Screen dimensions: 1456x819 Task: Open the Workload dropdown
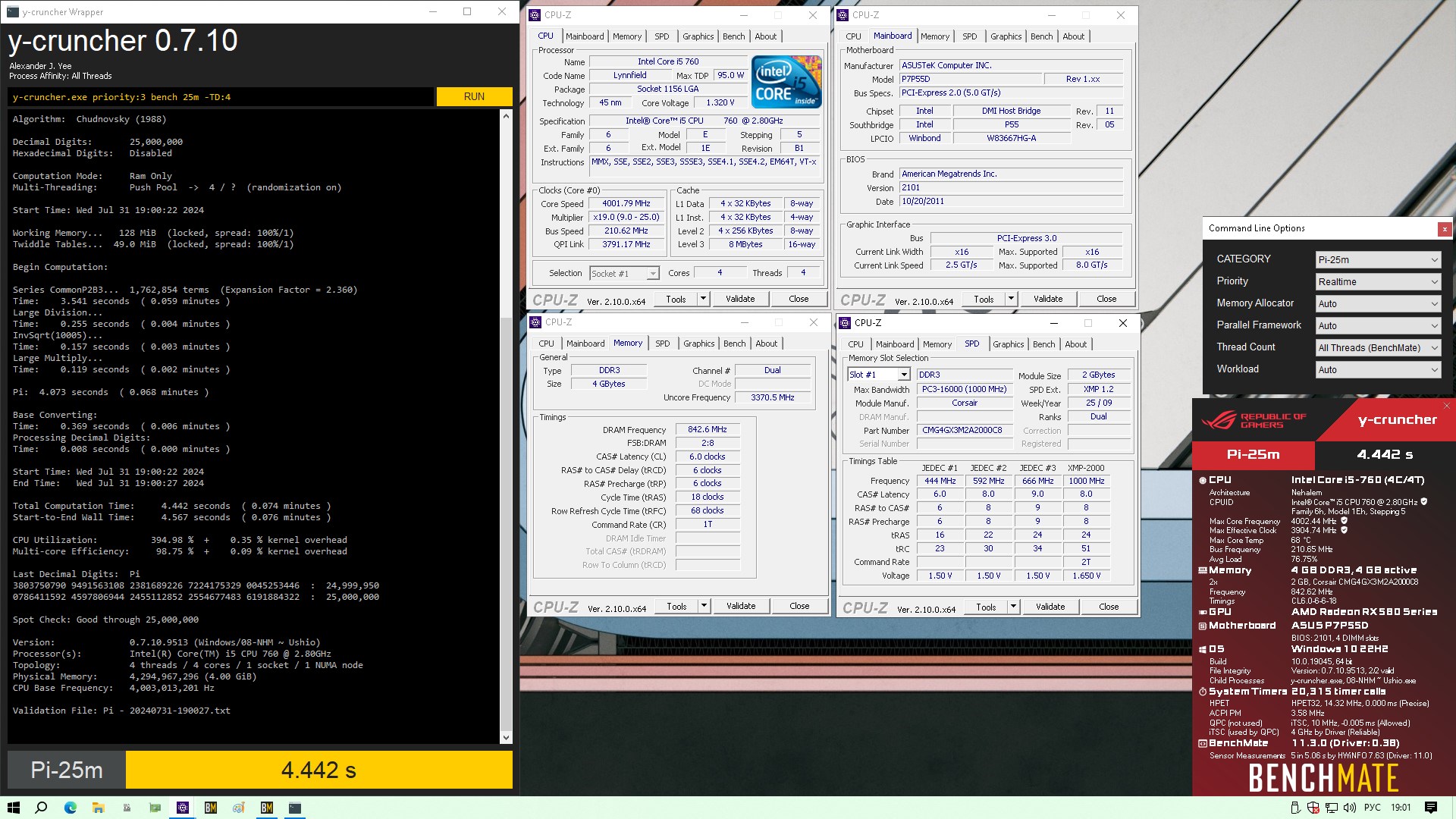click(x=1378, y=369)
